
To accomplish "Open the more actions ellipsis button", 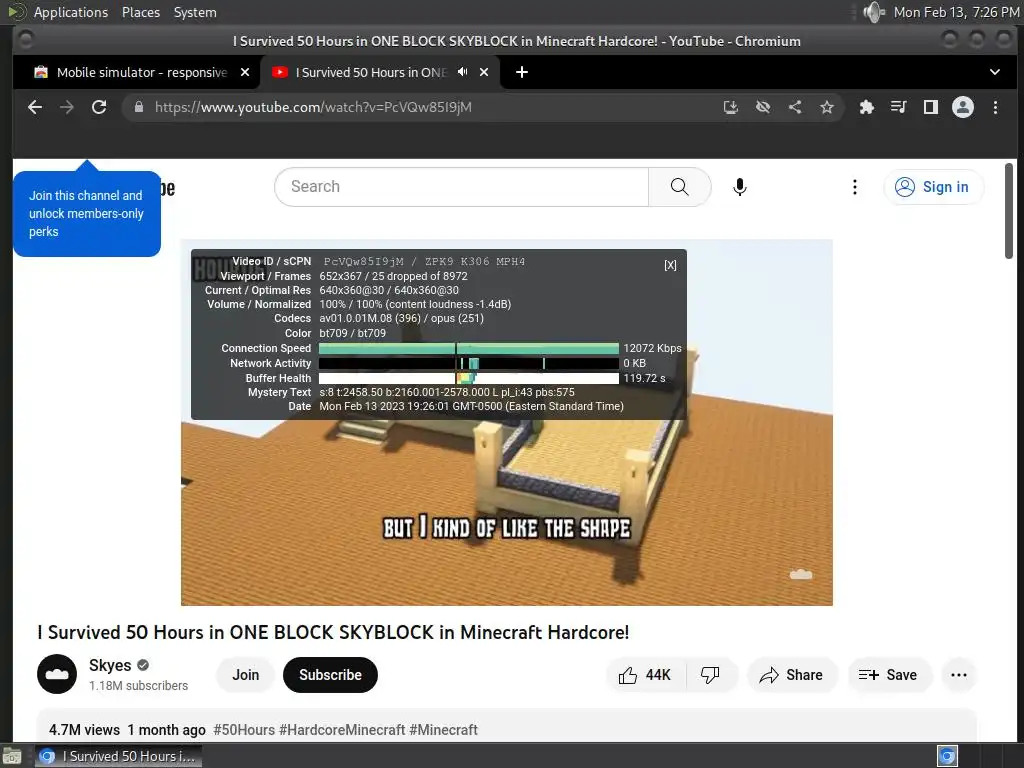I will click(959, 675).
